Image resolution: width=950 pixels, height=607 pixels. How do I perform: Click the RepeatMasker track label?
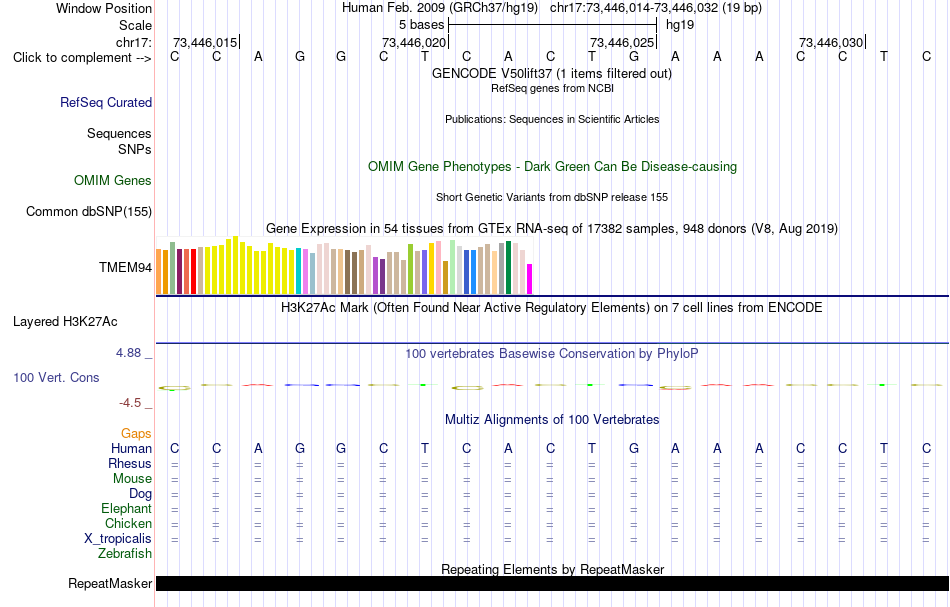pyautogui.click(x=110, y=583)
